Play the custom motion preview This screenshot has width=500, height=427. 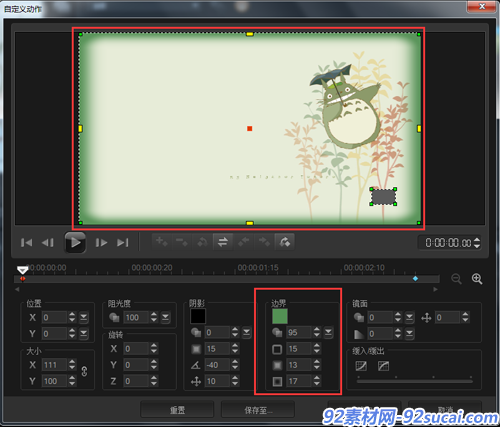(75, 242)
